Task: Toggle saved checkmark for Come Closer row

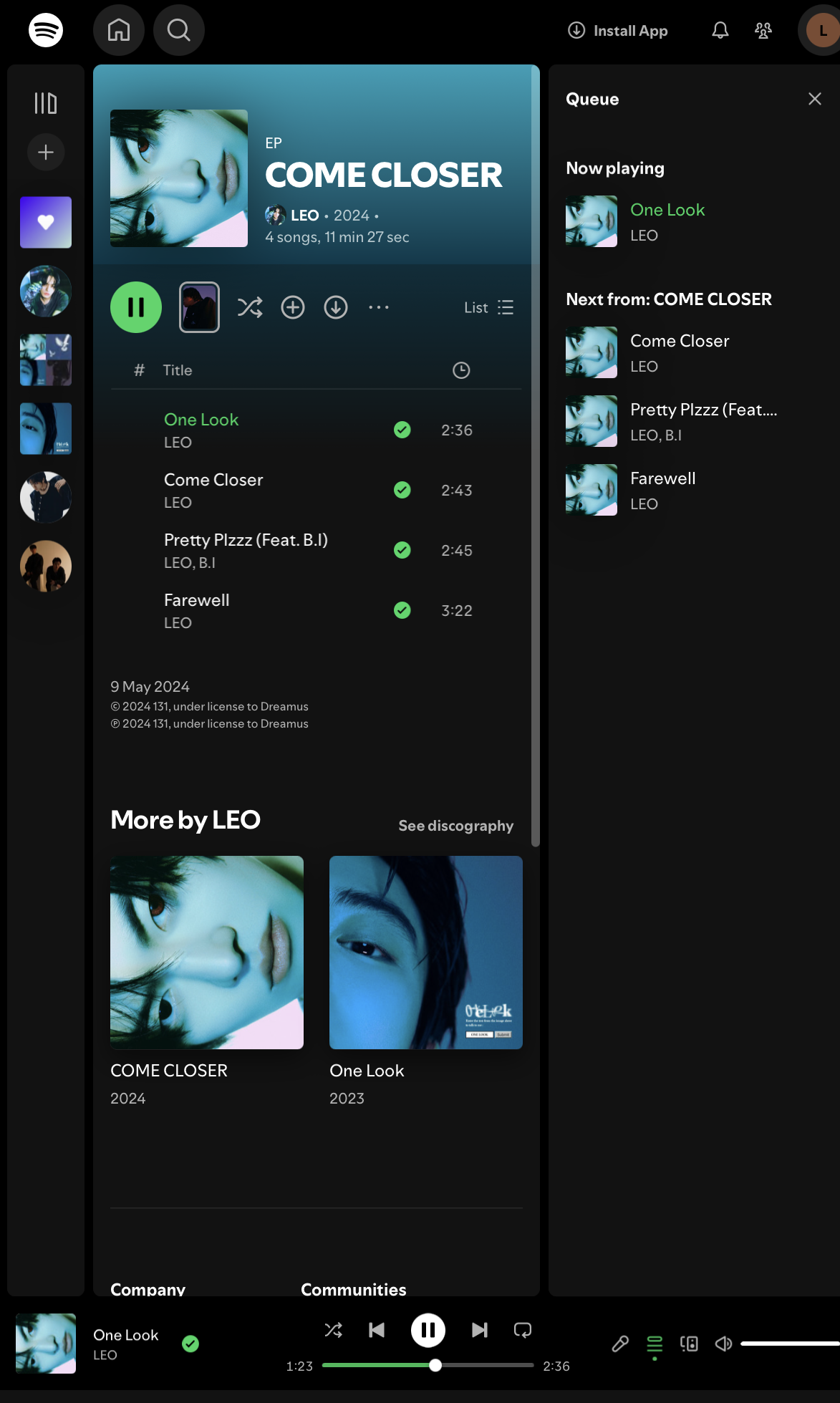Action: 402,490
